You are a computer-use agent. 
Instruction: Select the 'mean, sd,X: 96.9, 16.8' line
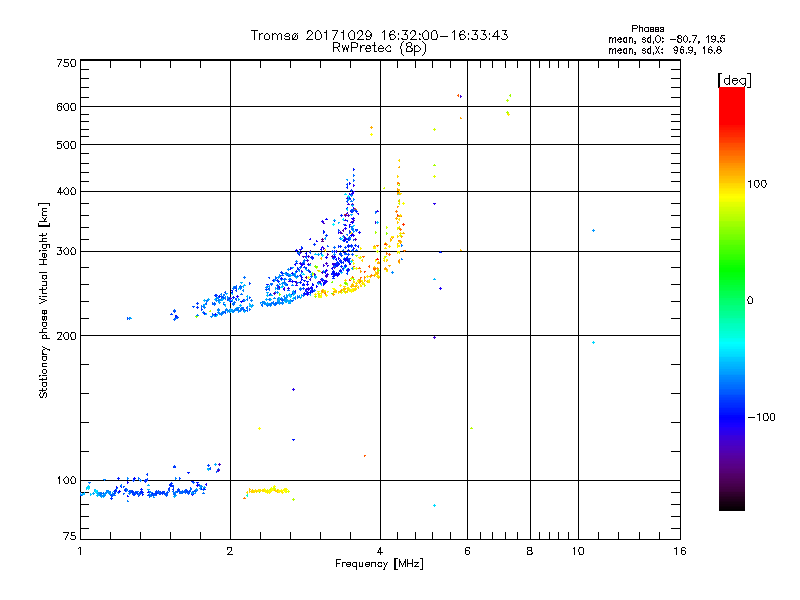click(665, 50)
